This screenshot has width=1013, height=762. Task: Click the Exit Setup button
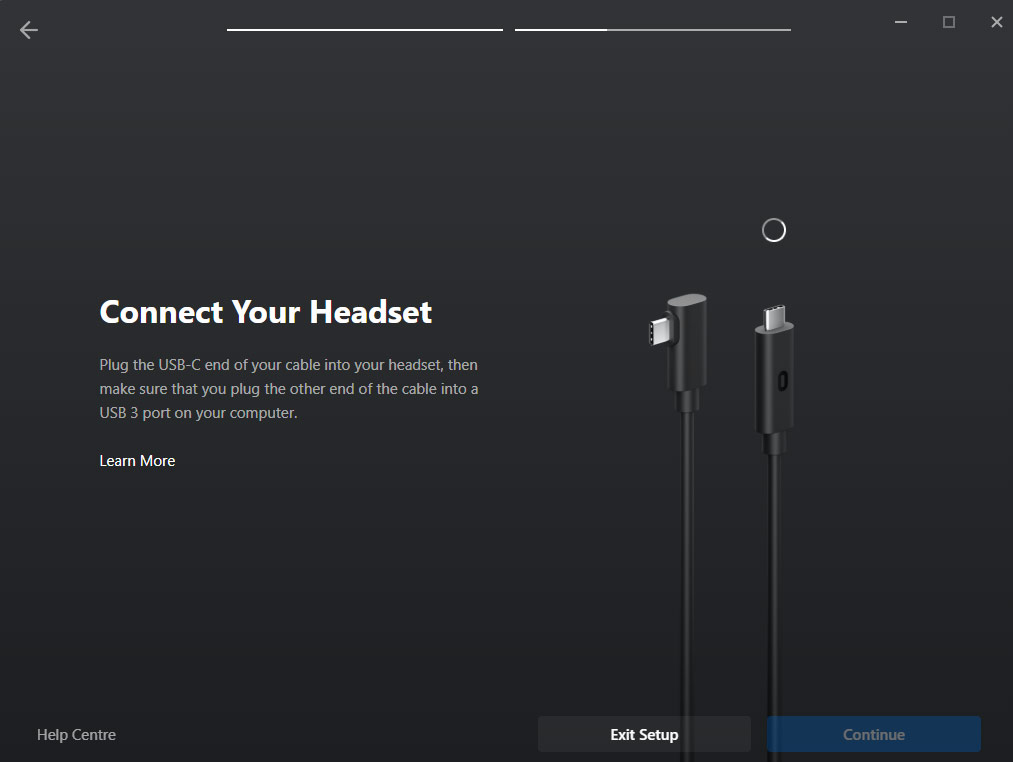(644, 734)
